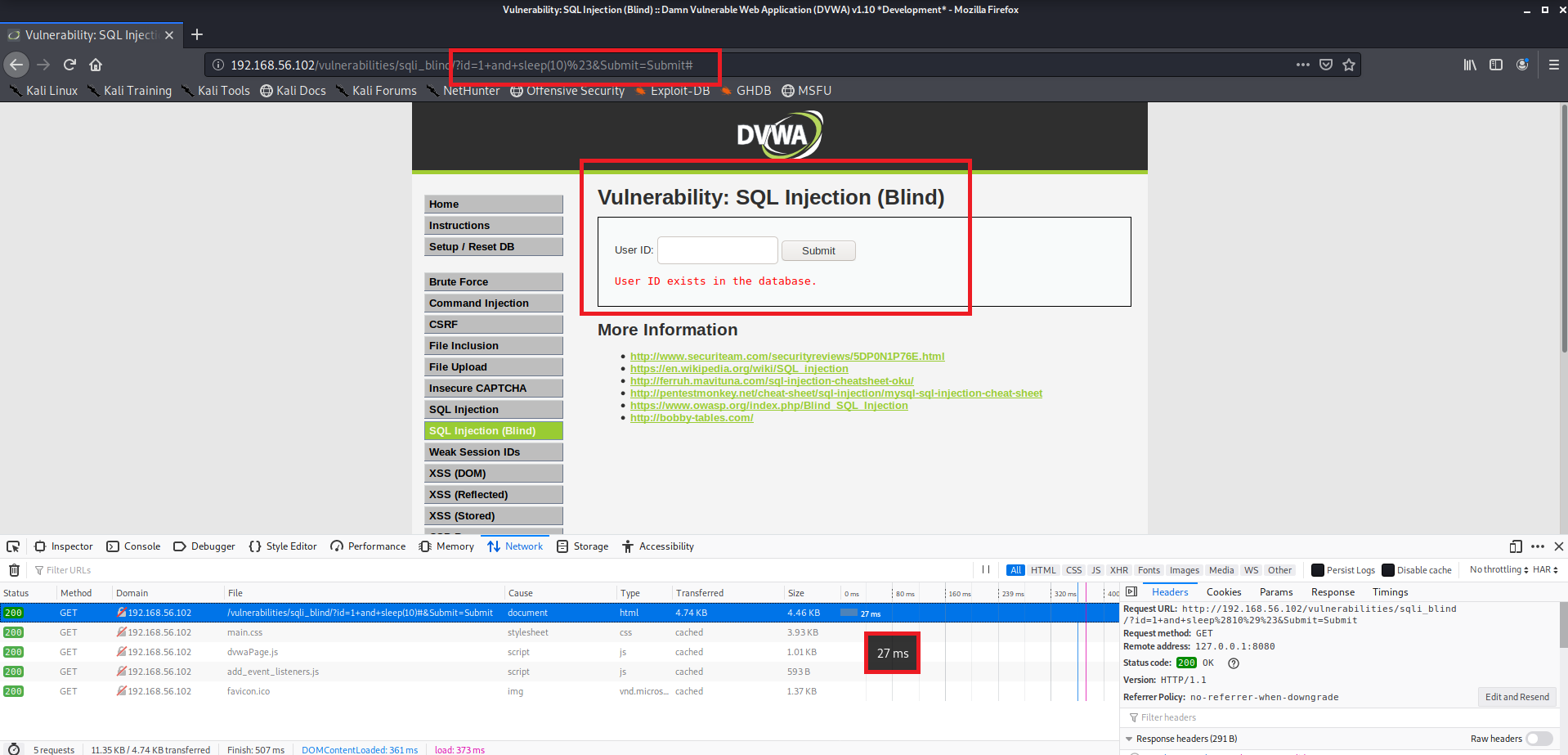
Task: Open the Storage tab
Action: click(583, 546)
